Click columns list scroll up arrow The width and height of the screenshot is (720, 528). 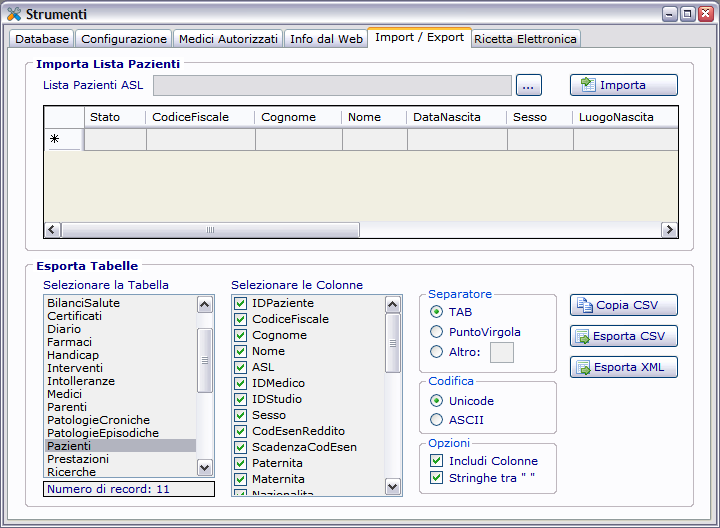point(393,304)
